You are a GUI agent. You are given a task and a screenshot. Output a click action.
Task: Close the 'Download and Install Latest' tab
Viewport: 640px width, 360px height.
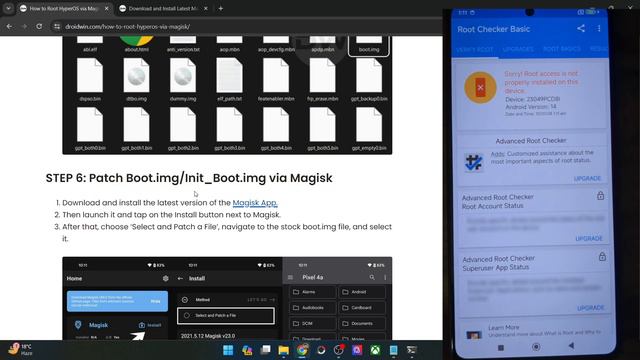click(x=206, y=9)
